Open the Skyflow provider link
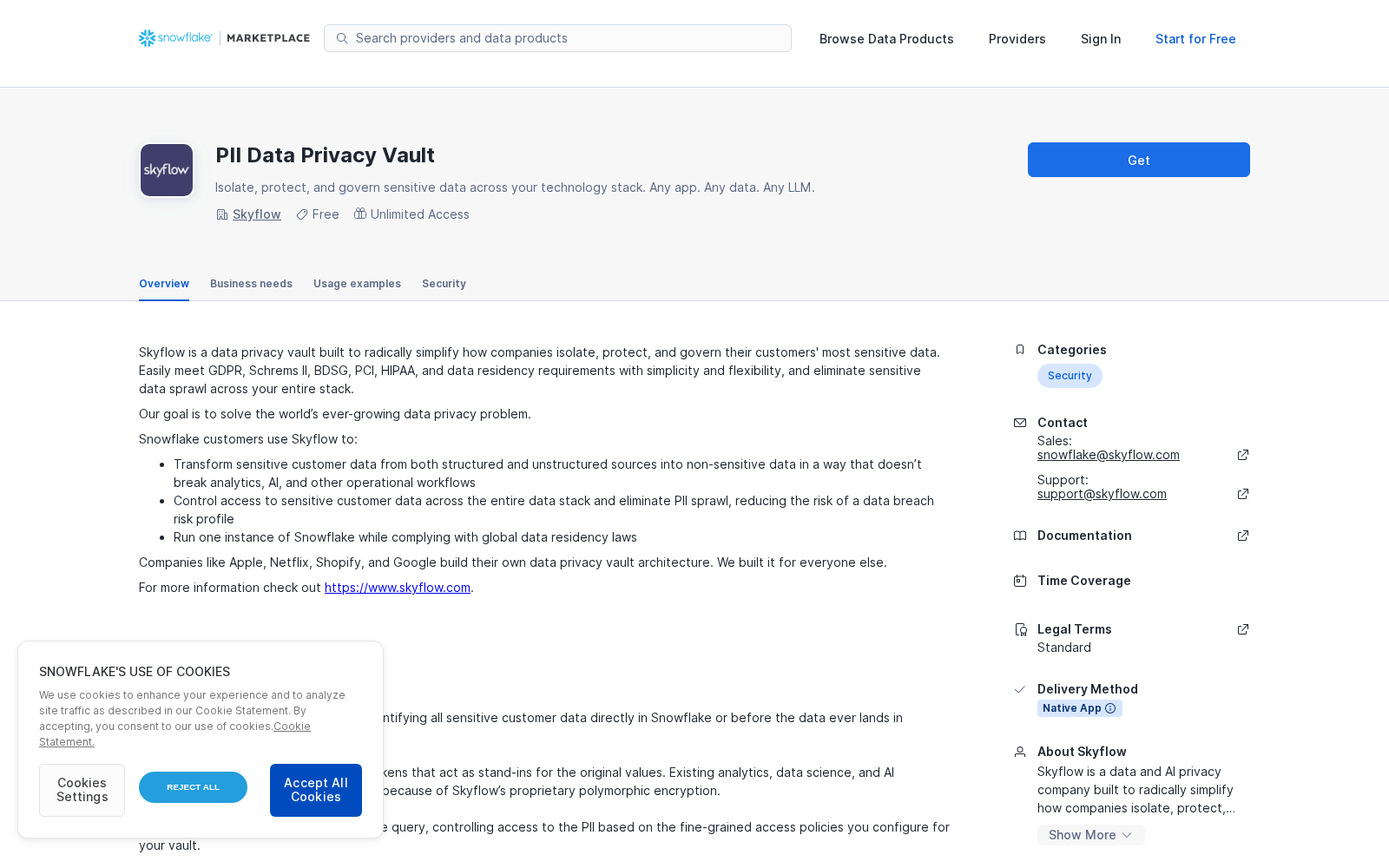The width and height of the screenshot is (1389, 868). [256, 214]
